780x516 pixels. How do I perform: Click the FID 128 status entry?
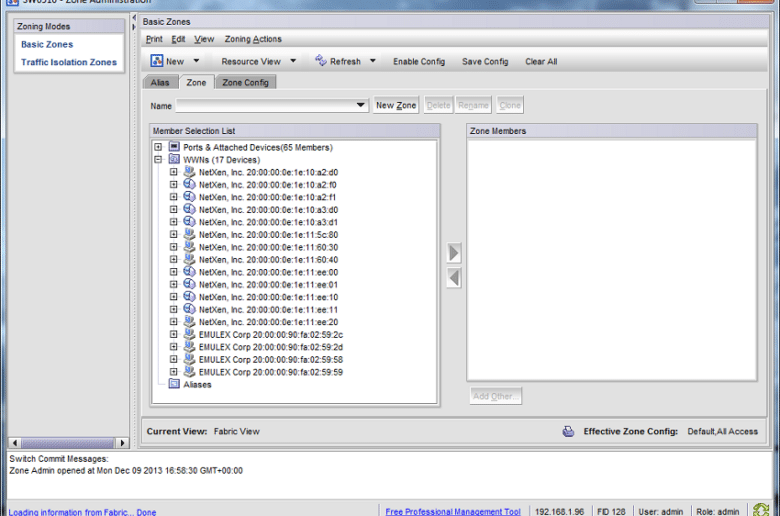(611, 511)
